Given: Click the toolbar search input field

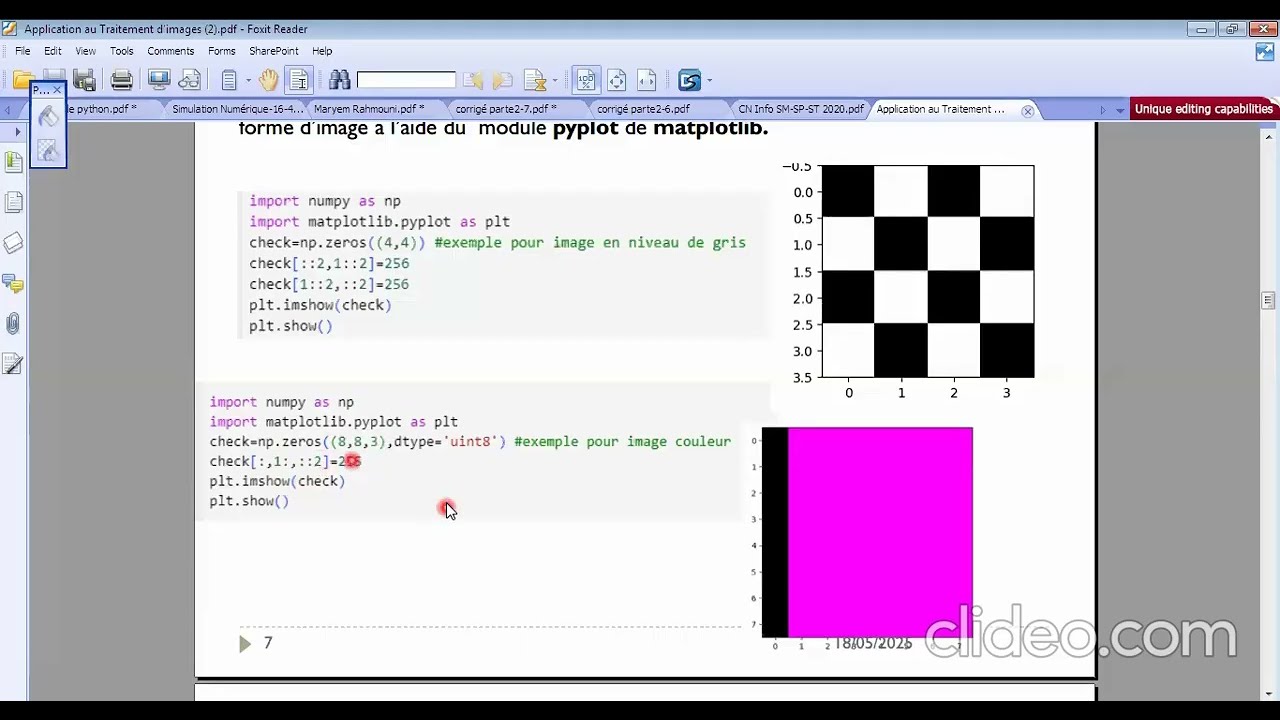Looking at the screenshot, I should point(406,80).
